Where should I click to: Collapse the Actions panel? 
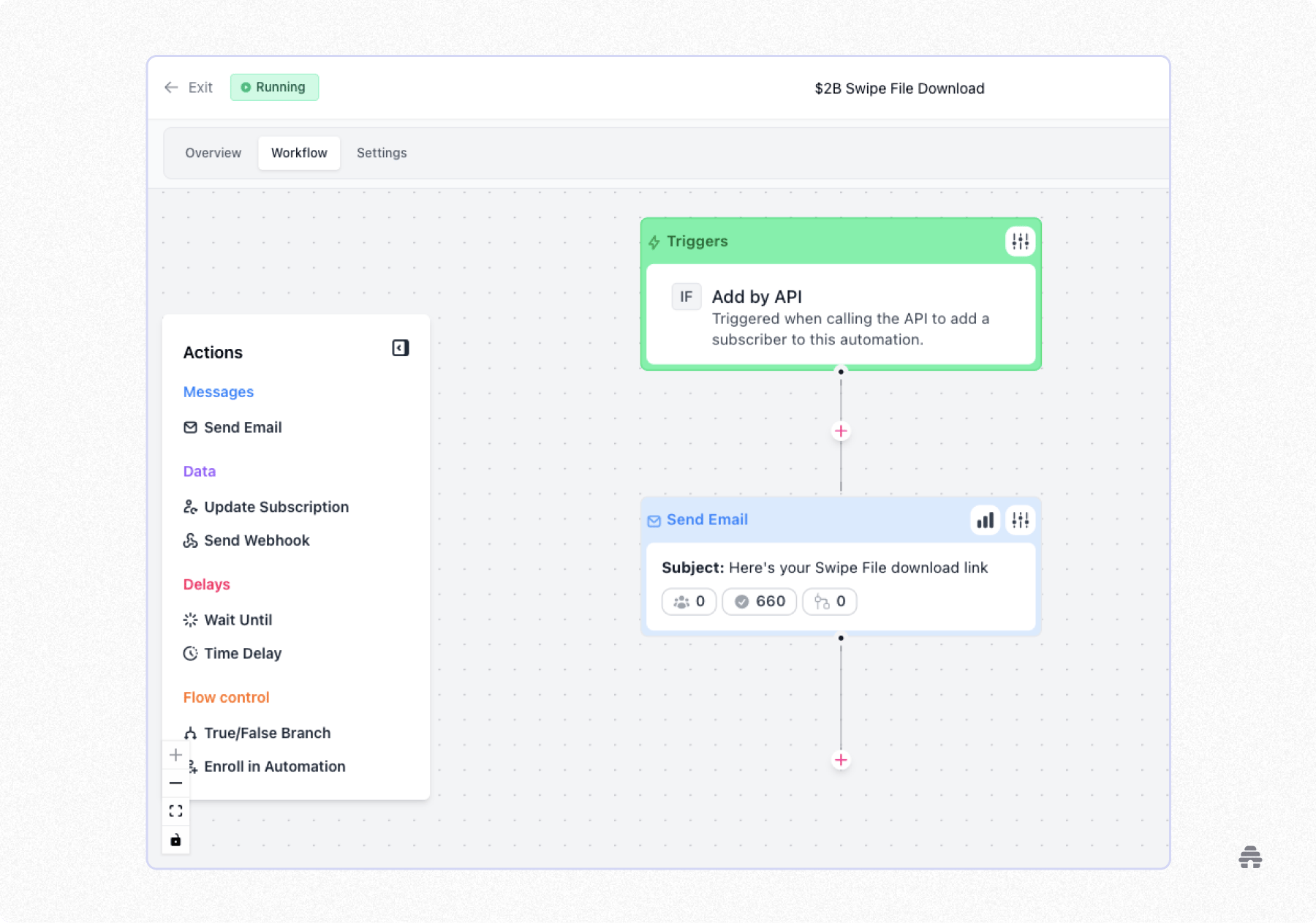pos(400,348)
